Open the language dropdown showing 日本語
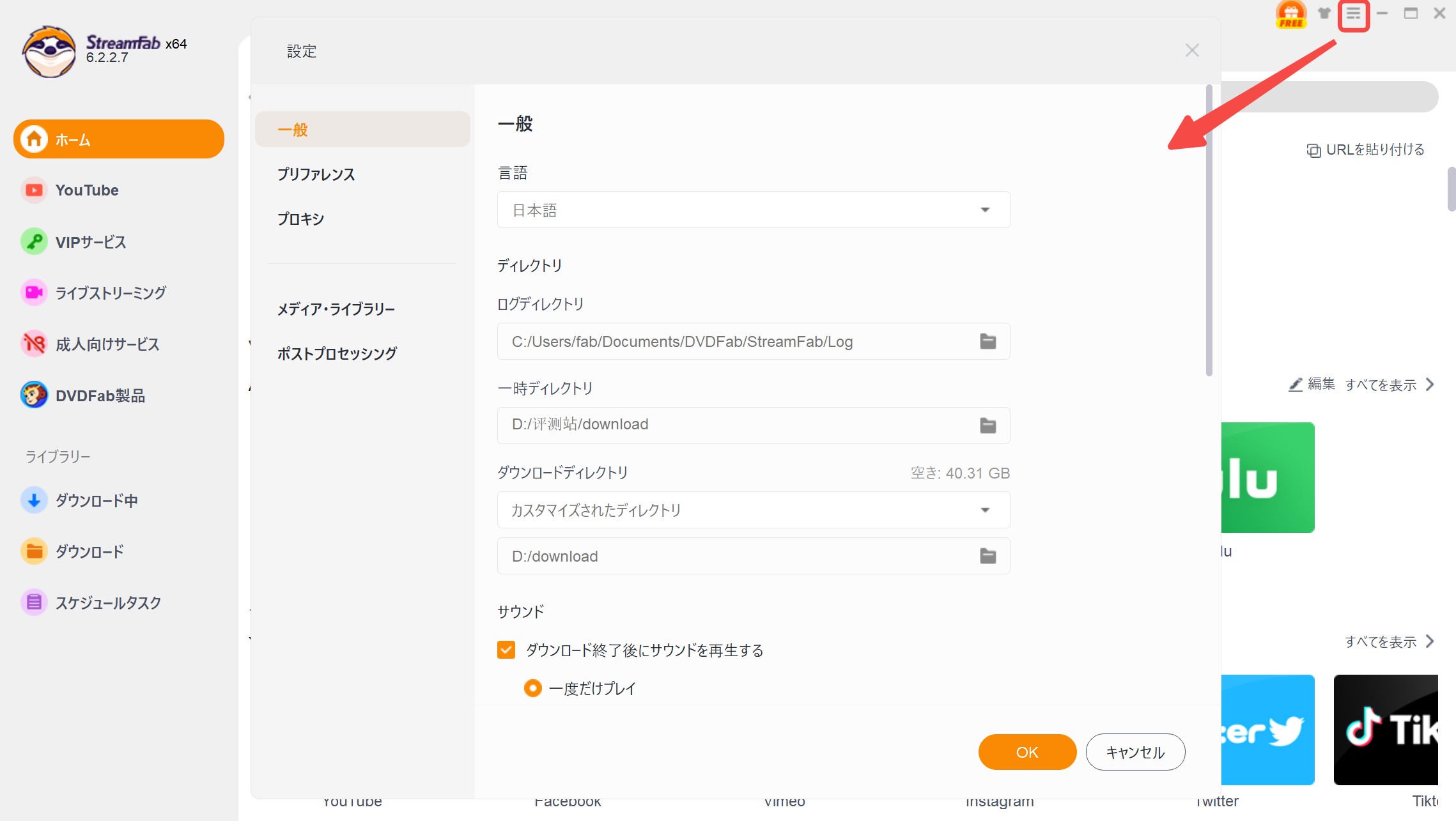 754,210
